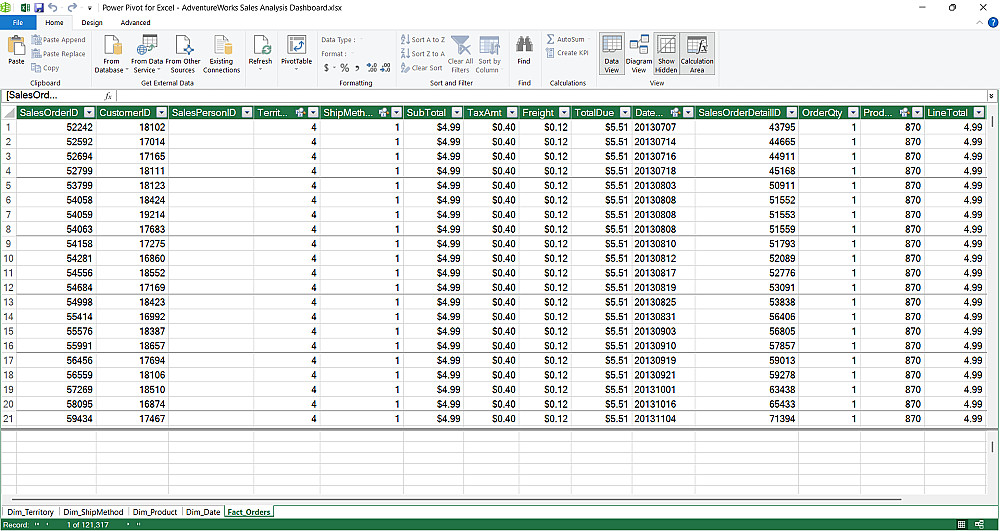
Task: Open the Dim_ShipMethod sheet tab
Action: point(93,512)
